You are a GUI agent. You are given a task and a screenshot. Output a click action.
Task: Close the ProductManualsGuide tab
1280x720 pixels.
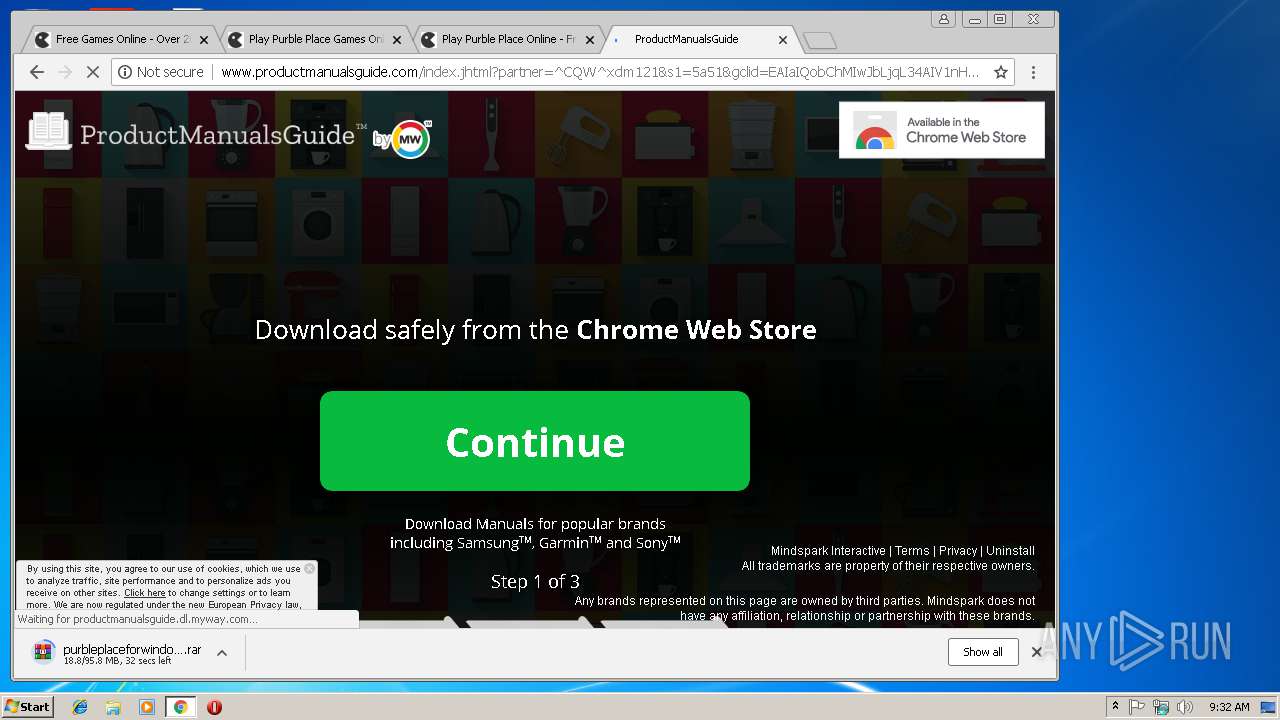click(783, 40)
